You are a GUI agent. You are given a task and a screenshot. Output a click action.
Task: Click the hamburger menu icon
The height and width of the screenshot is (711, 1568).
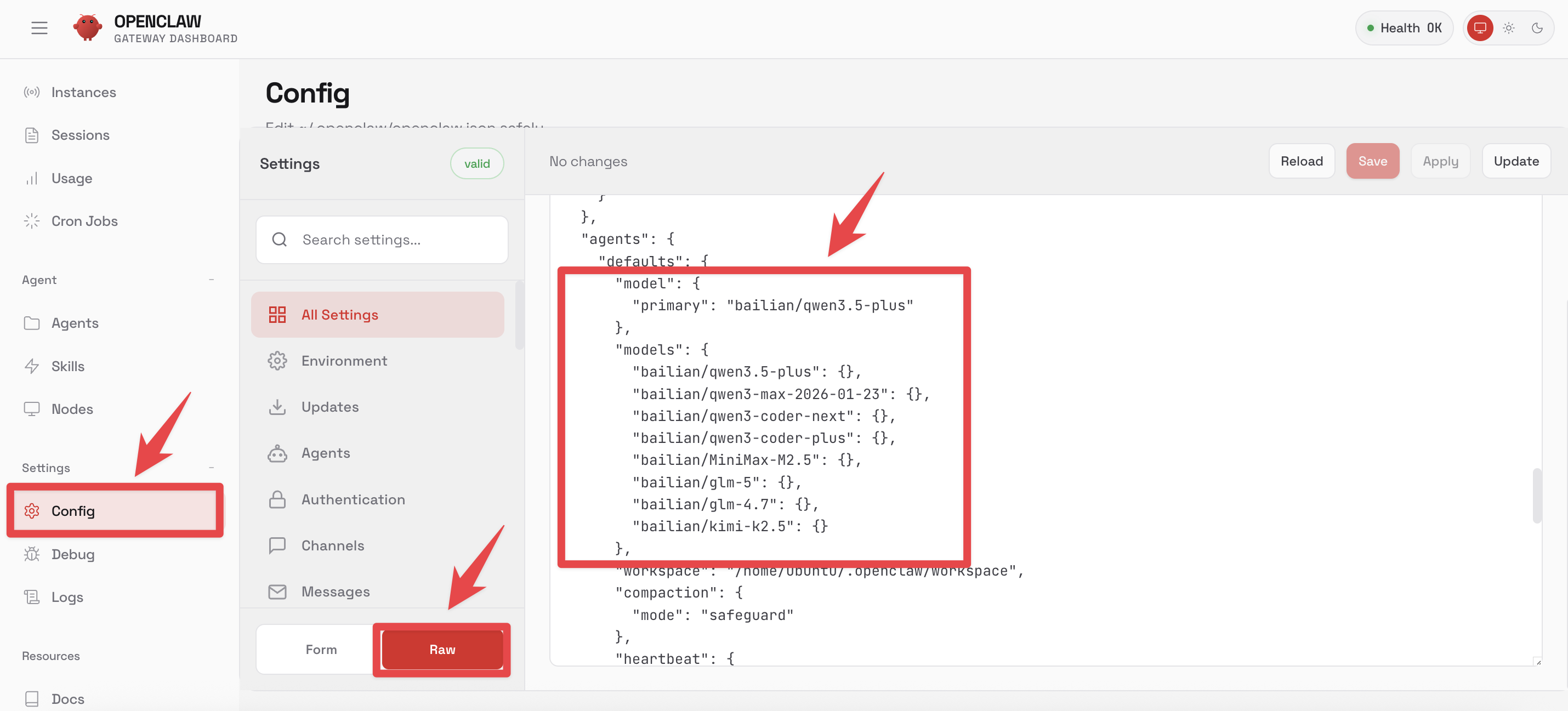coord(39,28)
